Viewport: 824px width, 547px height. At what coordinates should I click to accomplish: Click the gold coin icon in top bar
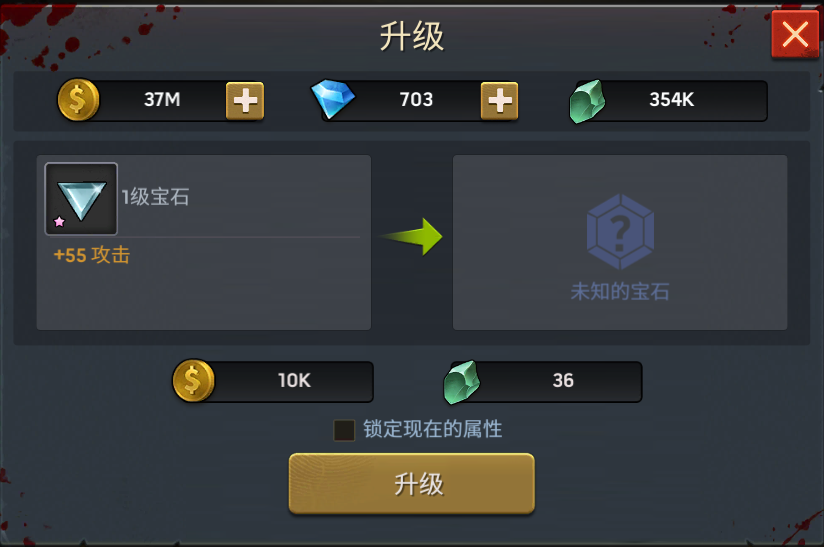coord(78,100)
